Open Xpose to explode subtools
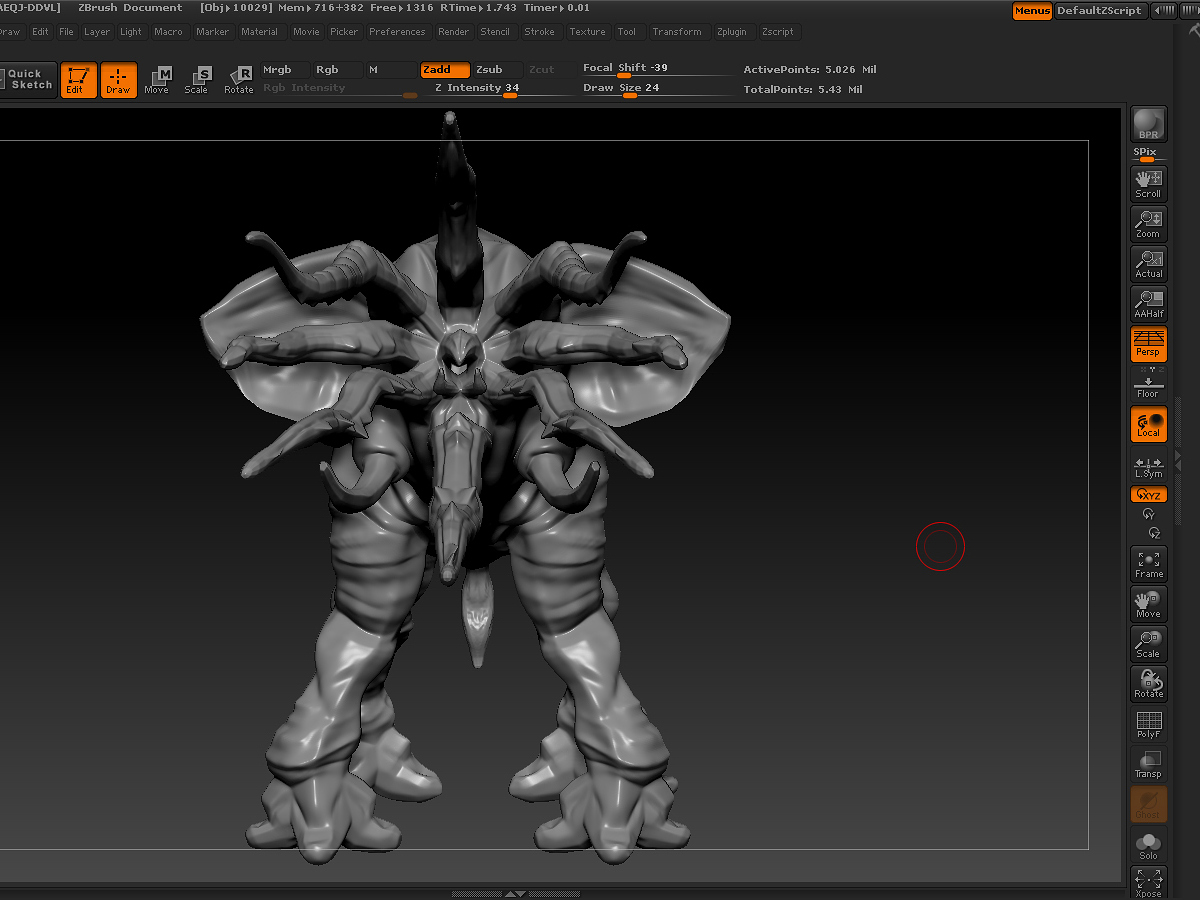Image resolution: width=1200 pixels, height=900 pixels. pyautogui.click(x=1149, y=882)
